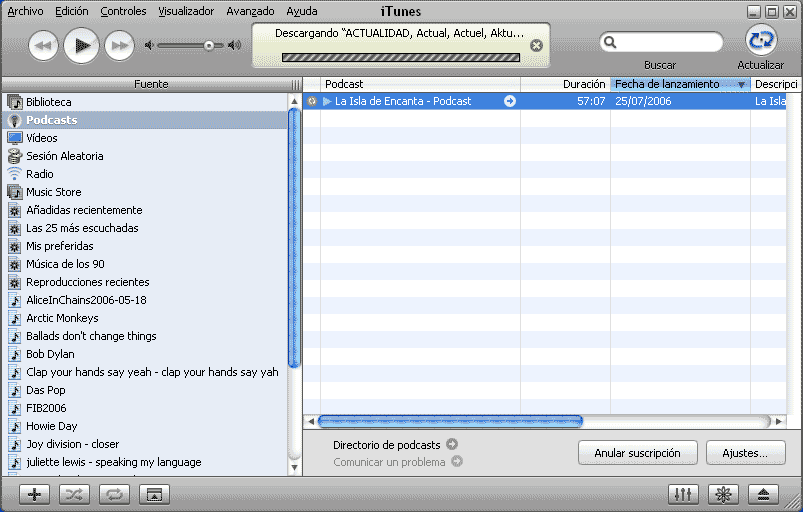This screenshot has width=803, height=512.
Task: Open Clap your hands say yeah playlist
Action: pos(145,372)
